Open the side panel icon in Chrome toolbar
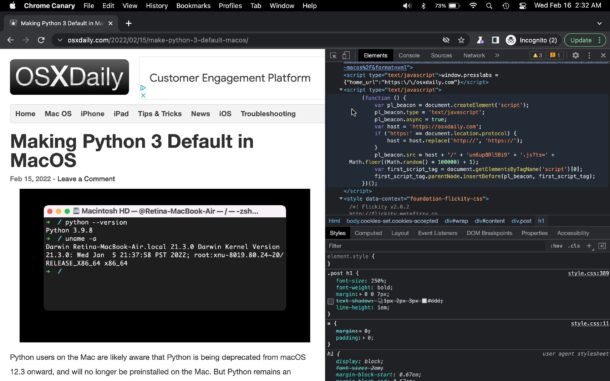This screenshot has height=381, width=610. [495, 40]
